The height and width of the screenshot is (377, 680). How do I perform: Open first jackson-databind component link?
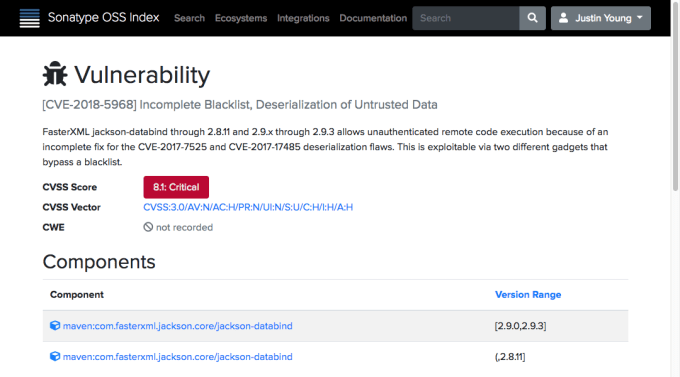(177, 326)
